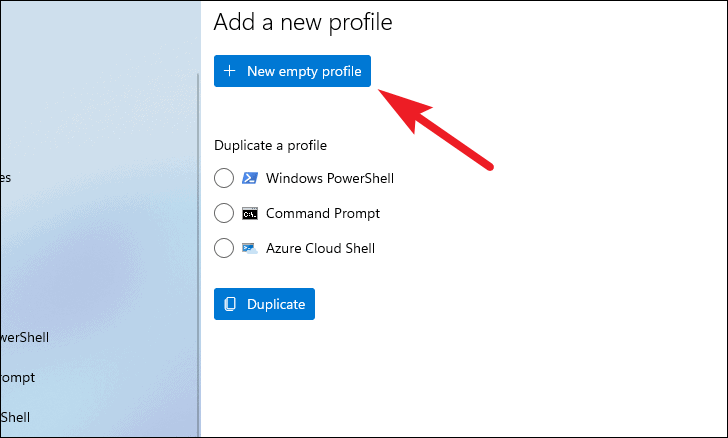The height and width of the screenshot is (438, 728).
Task: Click the Command Prompt option label
Action: [323, 213]
